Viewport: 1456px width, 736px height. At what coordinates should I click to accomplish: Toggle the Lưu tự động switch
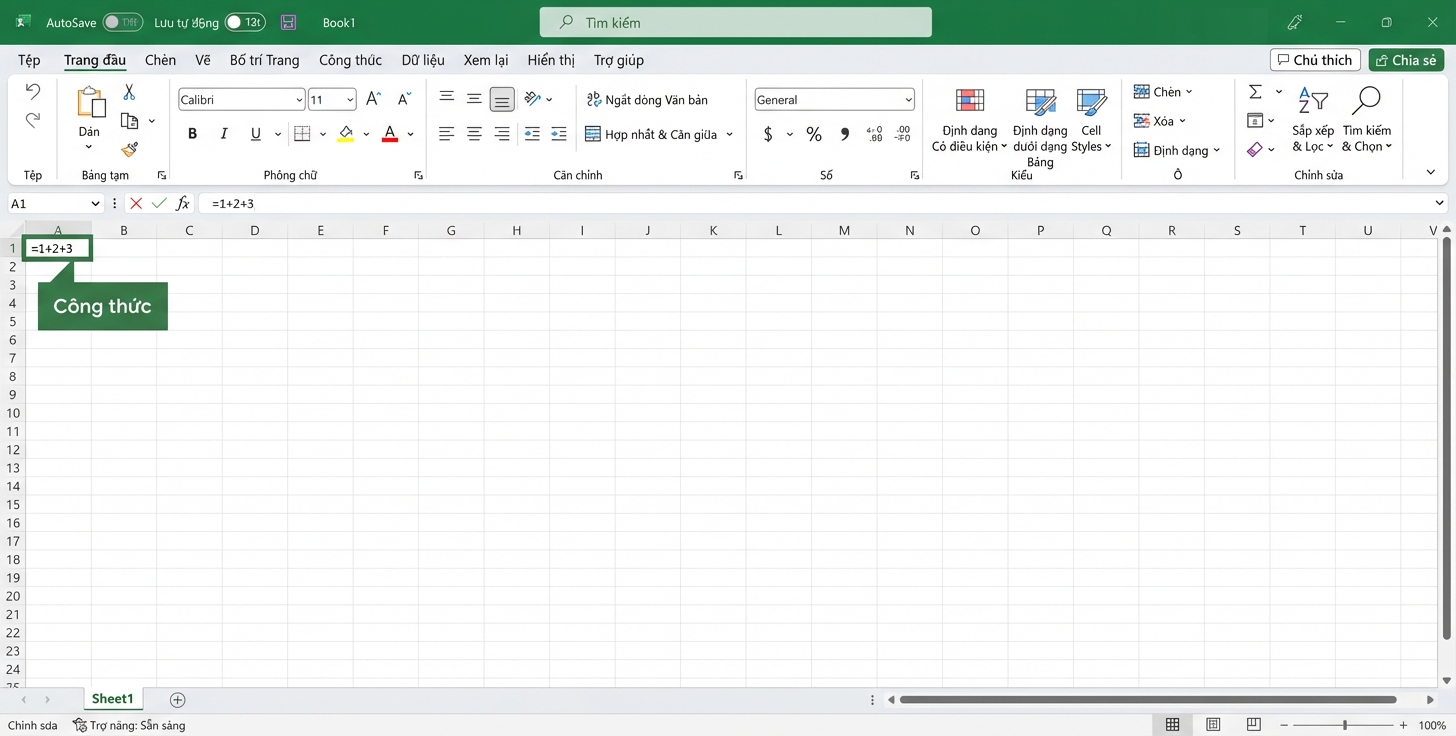click(x=245, y=22)
